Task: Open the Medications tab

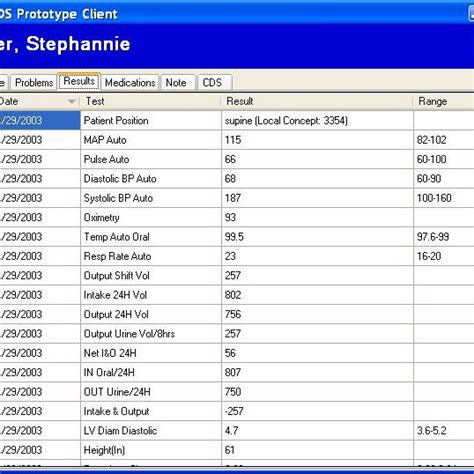Action: click(130, 82)
